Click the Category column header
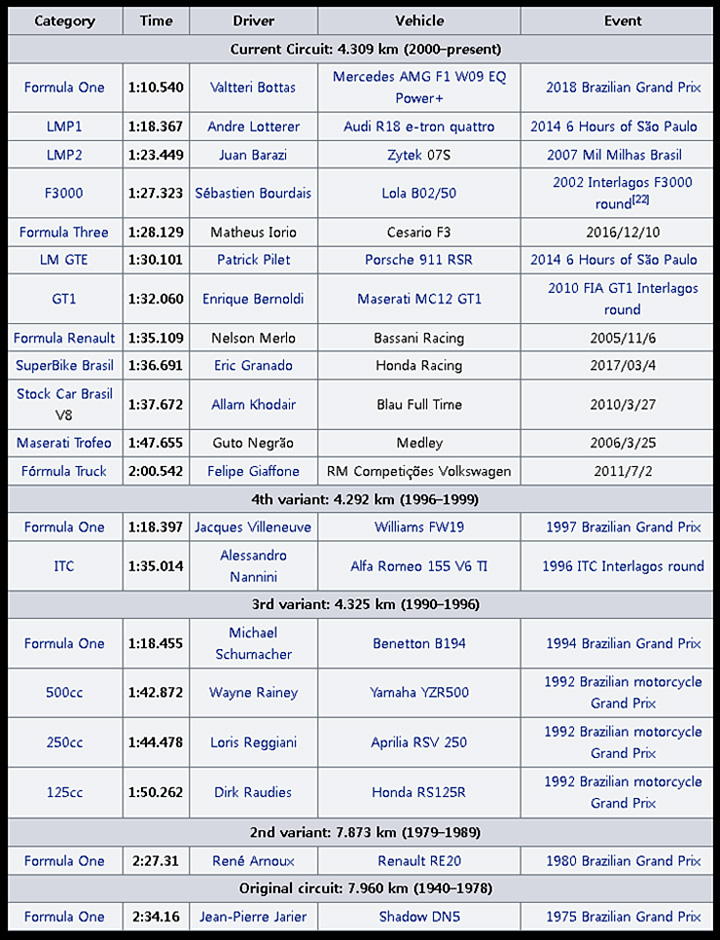 pyautogui.click(x=65, y=21)
